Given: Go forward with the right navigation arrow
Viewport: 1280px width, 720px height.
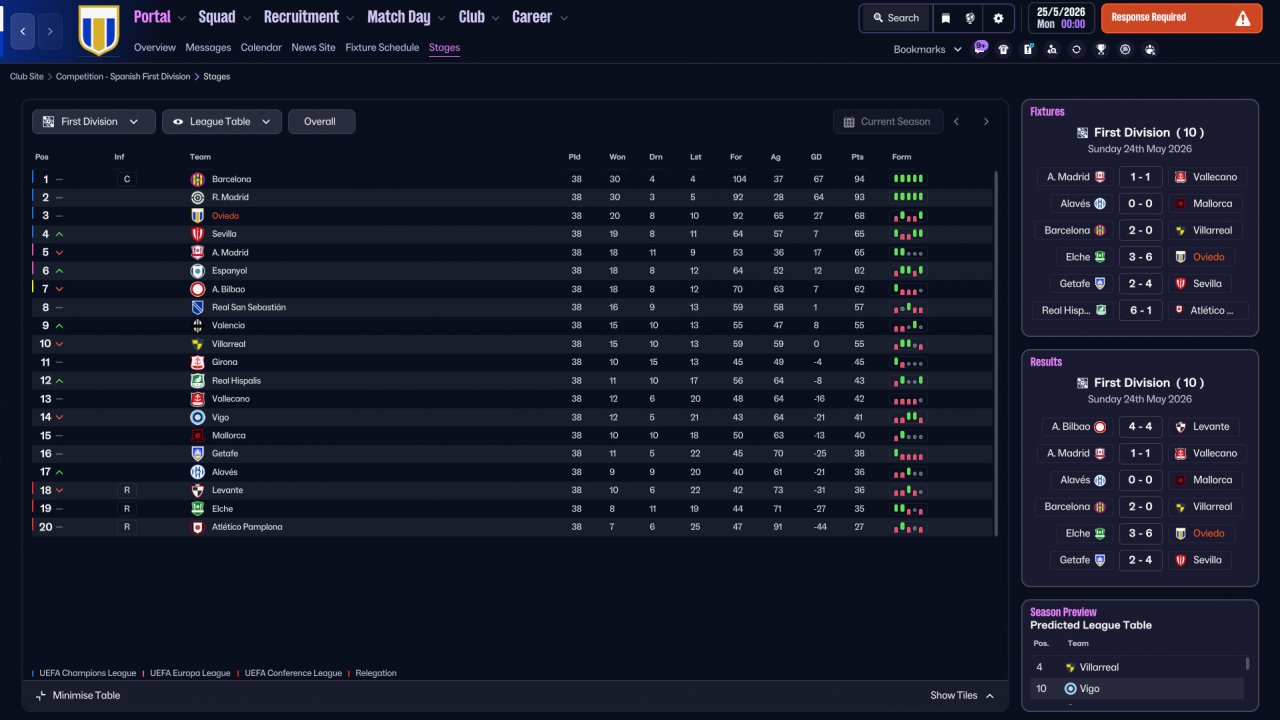Looking at the screenshot, I should click(50, 31).
